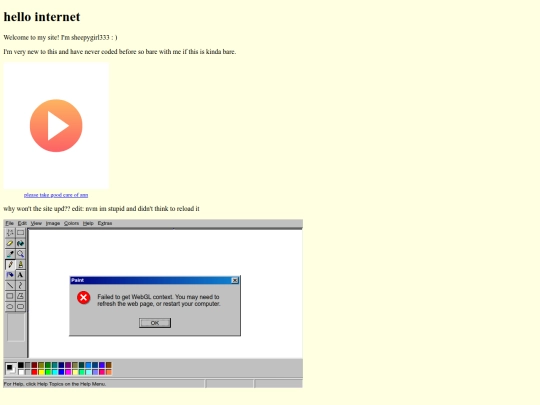Open the Colors menu
The height and width of the screenshot is (405, 540).
71,223
